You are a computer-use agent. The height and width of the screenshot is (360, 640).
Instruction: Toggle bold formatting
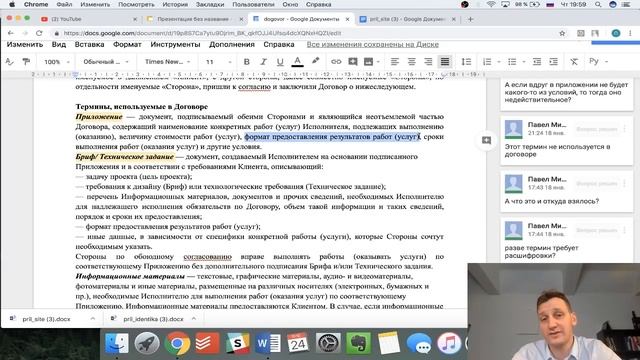(x=247, y=62)
